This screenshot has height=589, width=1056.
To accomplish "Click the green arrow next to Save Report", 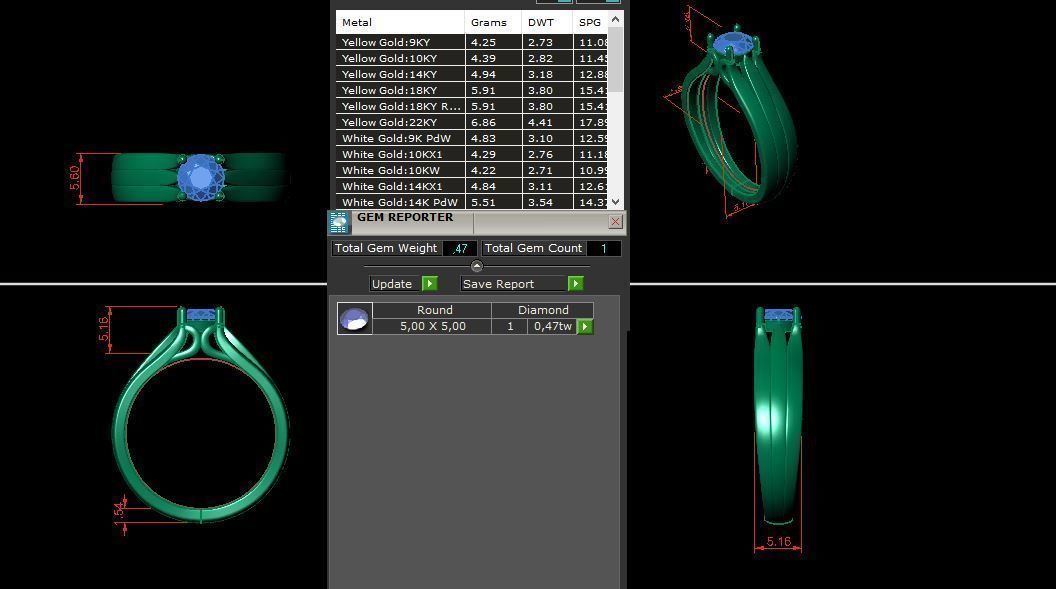I will tap(575, 283).
